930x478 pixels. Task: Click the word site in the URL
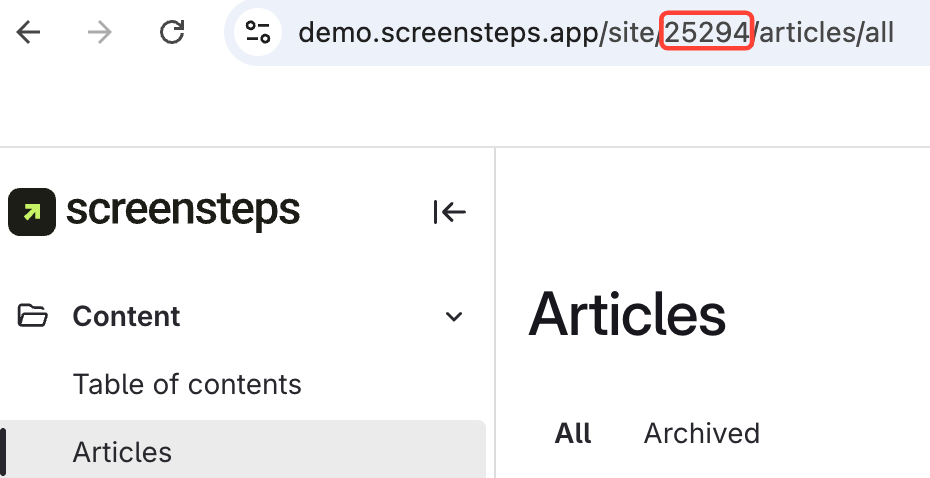630,33
